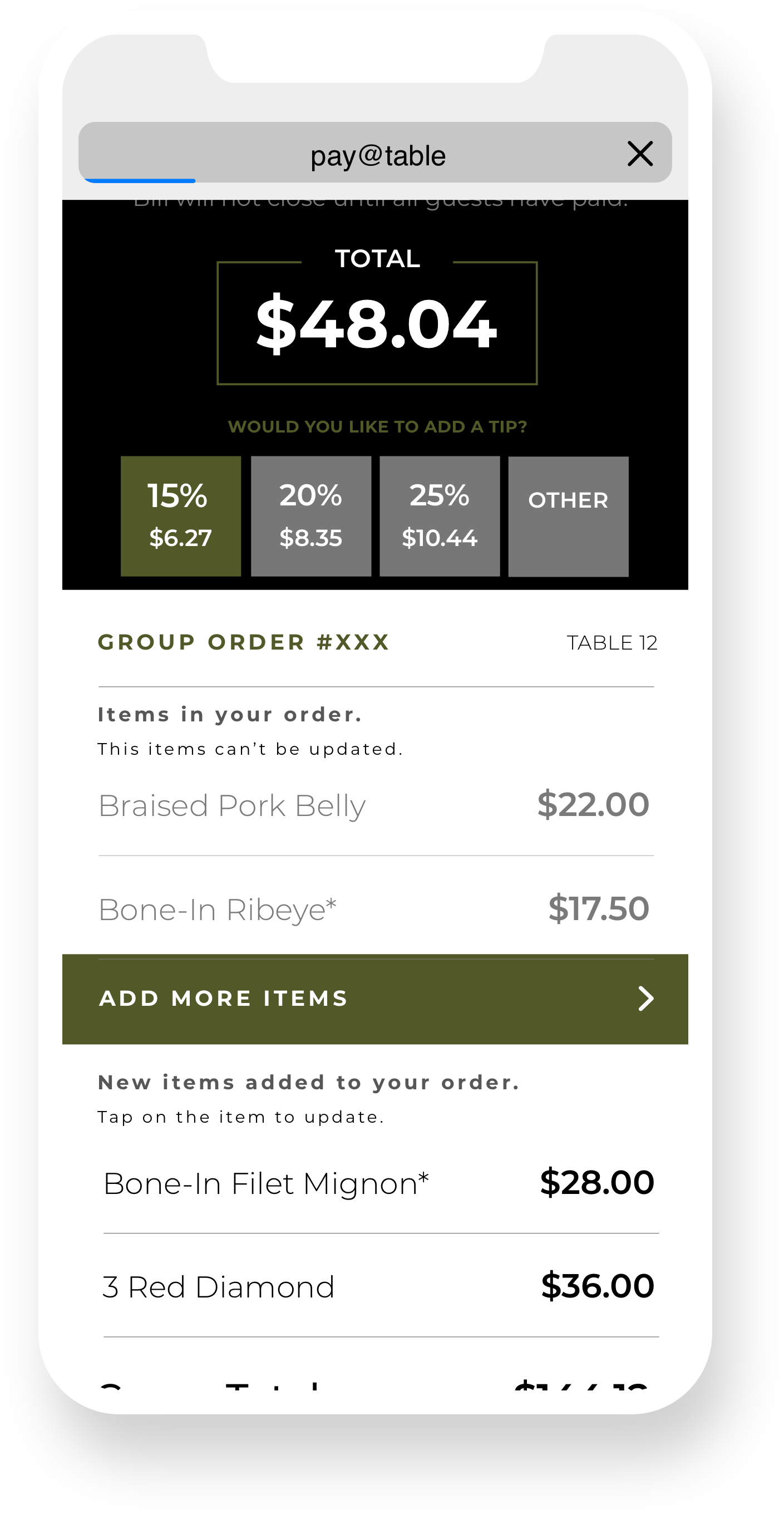Image resolution: width=784 pixels, height=1514 pixels.
Task: Close the pay@table browser bar
Action: click(640, 154)
